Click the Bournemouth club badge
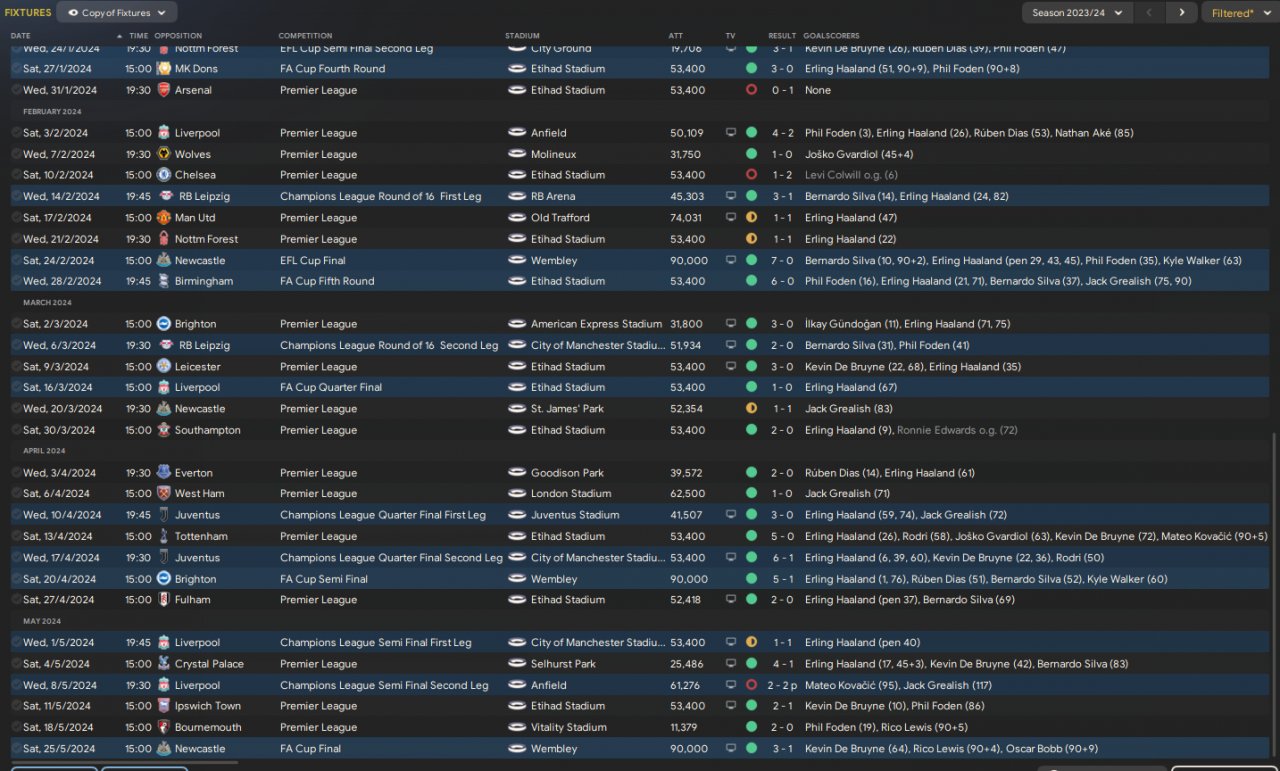This screenshot has width=1280, height=771. click(x=163, y=728)
